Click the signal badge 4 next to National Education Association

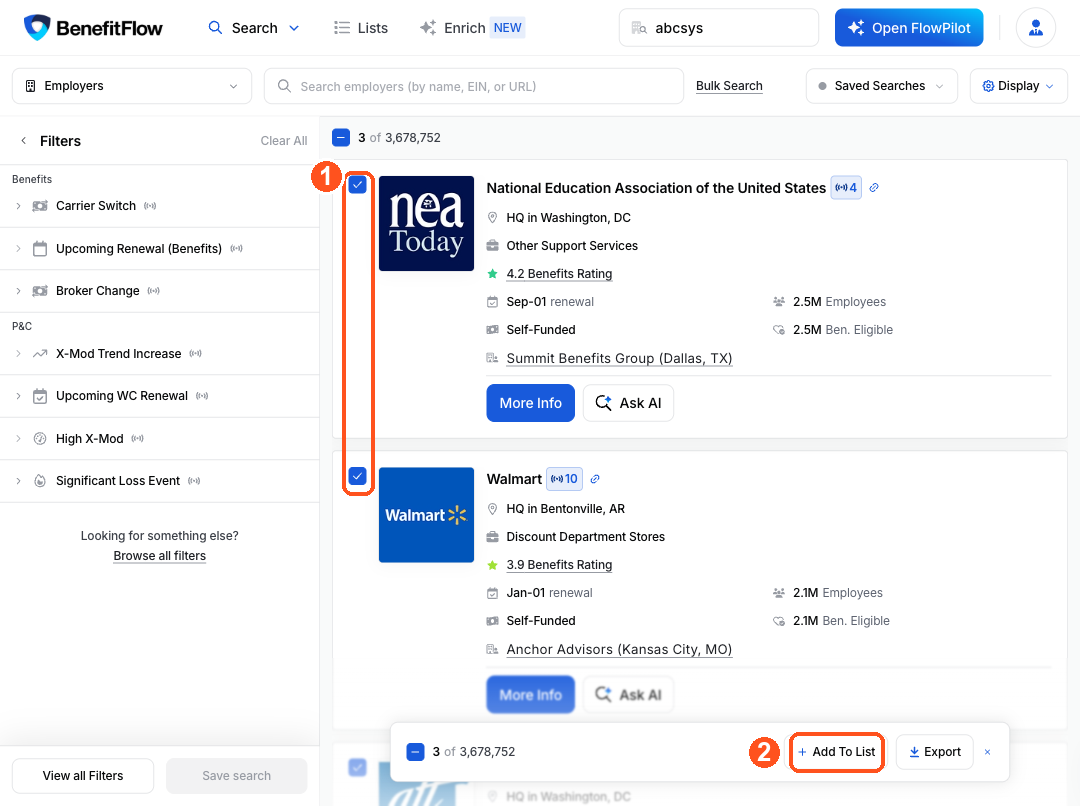coord(846,187)
